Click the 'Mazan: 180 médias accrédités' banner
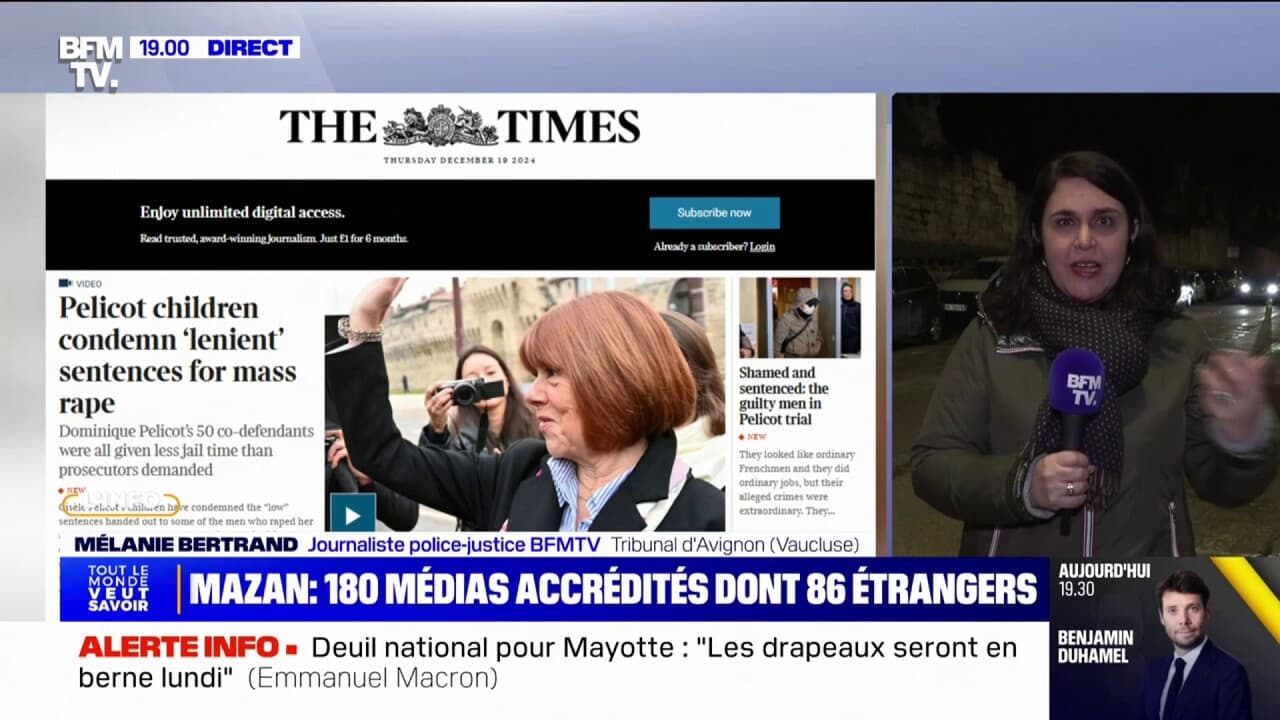This screenshot has width=1280, height=720. (612, 589)
